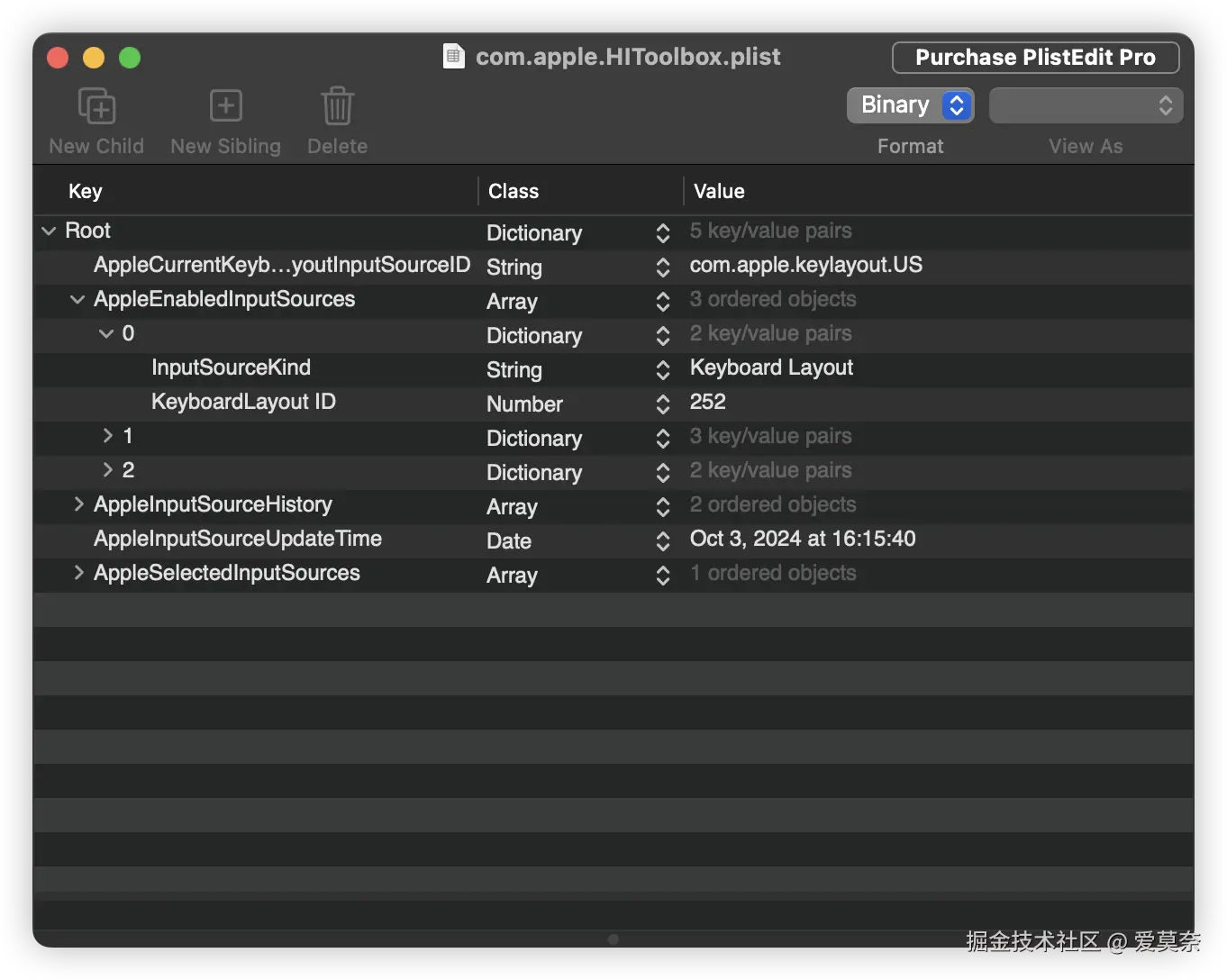Expand the AppleInputSourceHistory array
Screen dimensions: 1227x980
[78, 504]
